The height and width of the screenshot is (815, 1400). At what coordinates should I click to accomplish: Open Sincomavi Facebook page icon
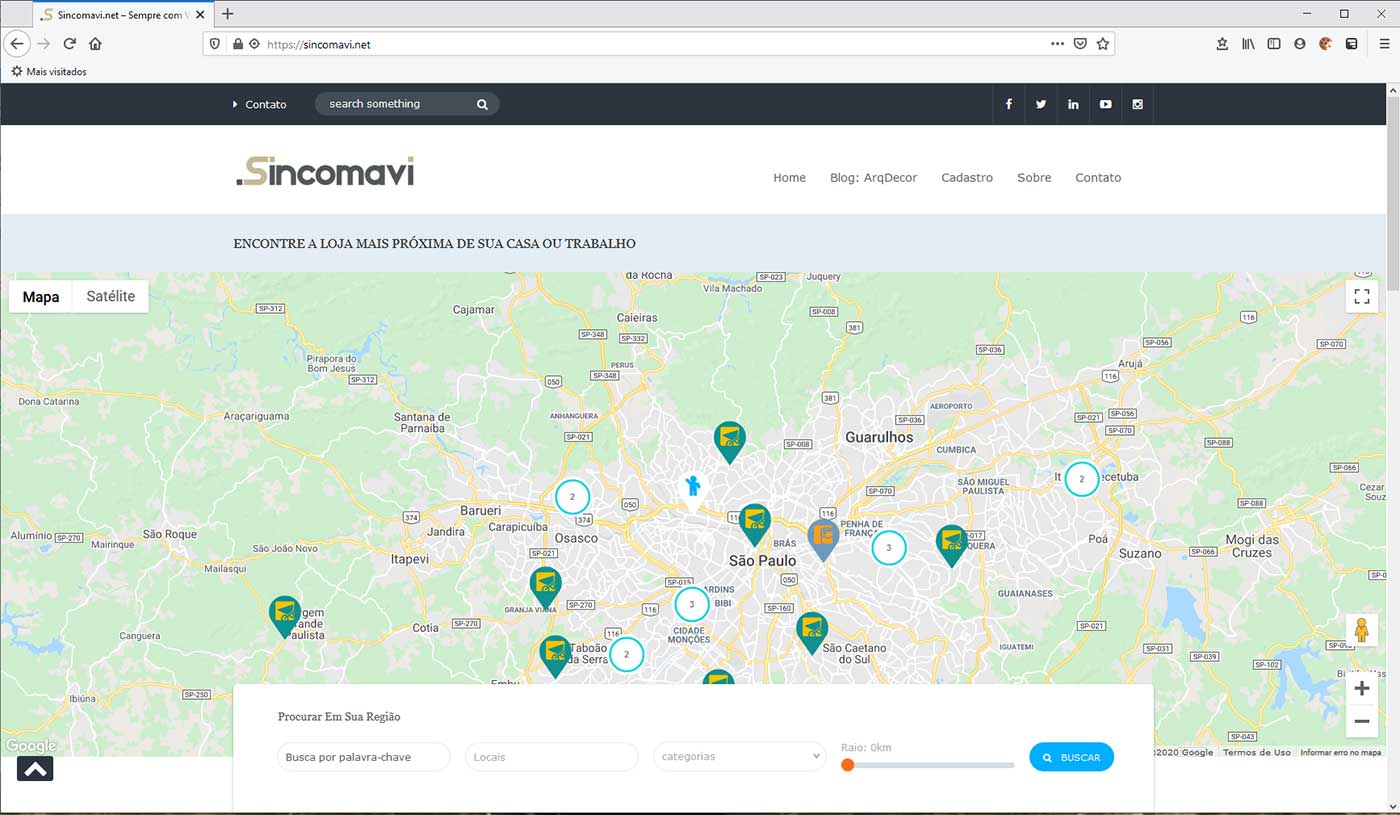coord(1009,104)
